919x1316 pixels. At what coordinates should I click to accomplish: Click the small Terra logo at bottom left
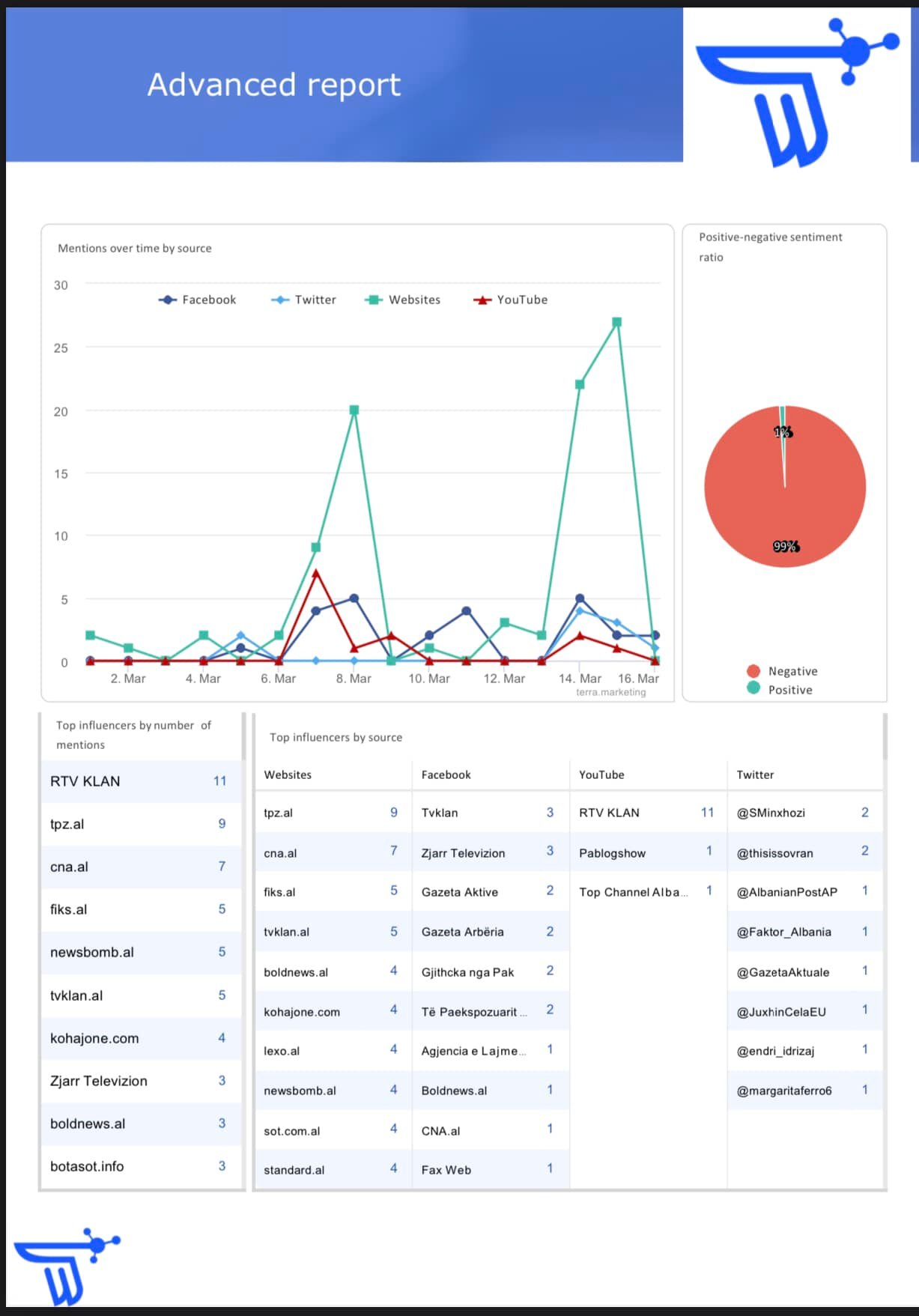coord(66,1267)
